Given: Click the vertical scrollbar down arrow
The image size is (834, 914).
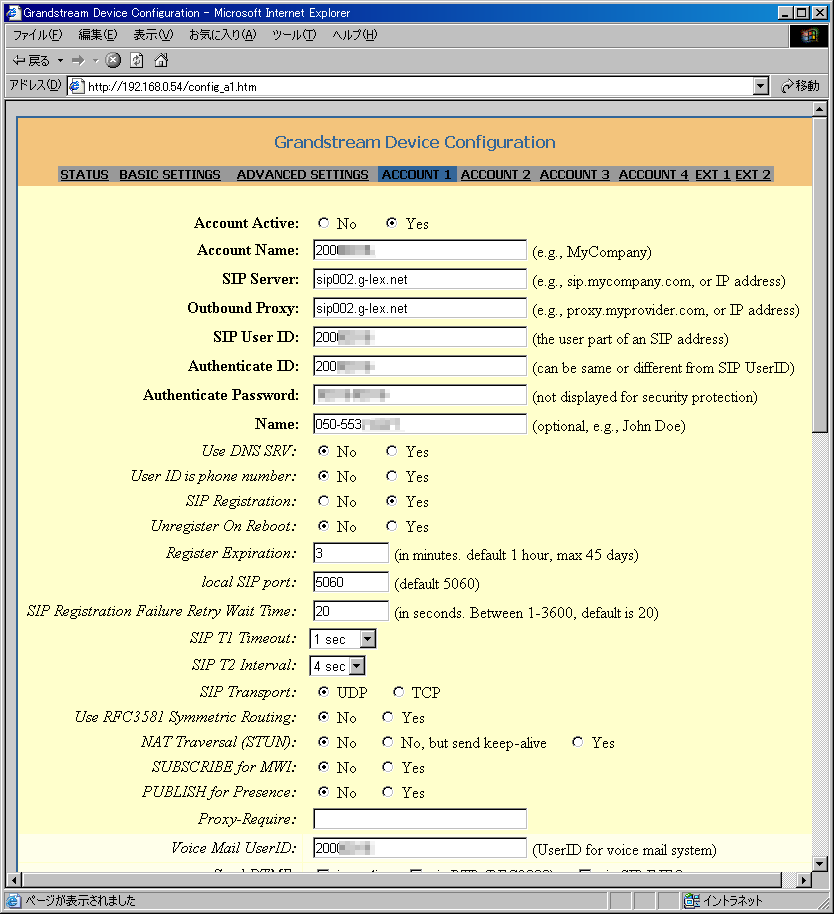Looking at the screenshot, I should point(820,863).
